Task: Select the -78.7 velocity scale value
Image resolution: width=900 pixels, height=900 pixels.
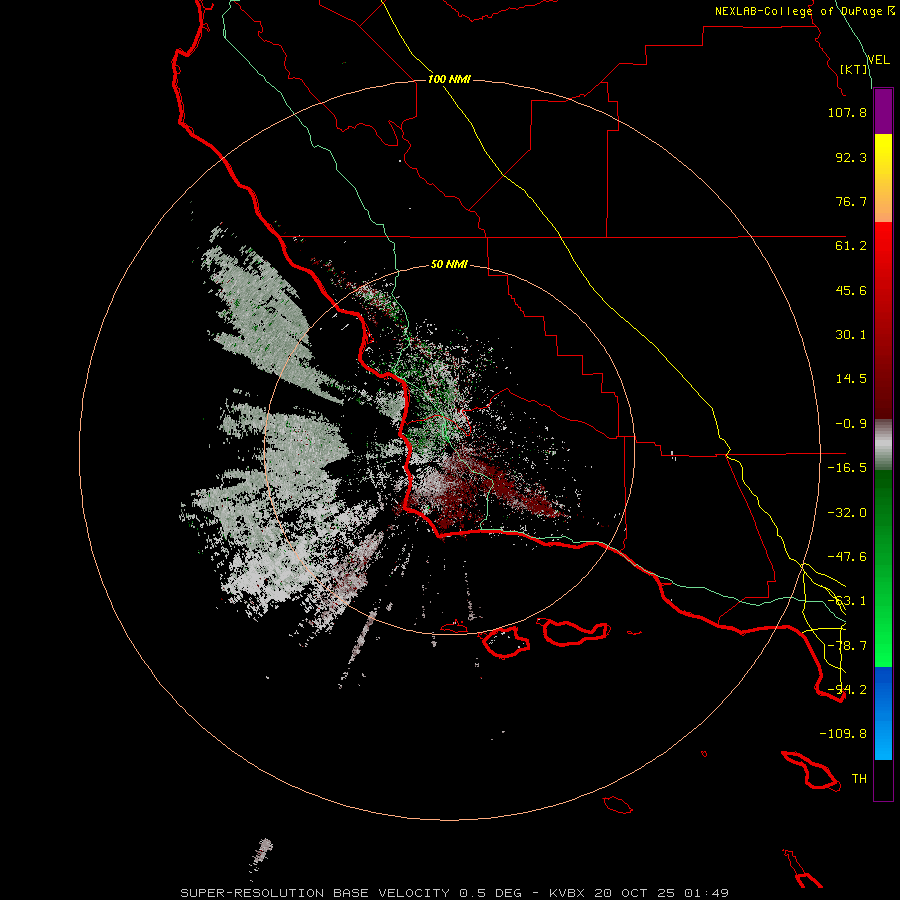Action: pos(847,646)
